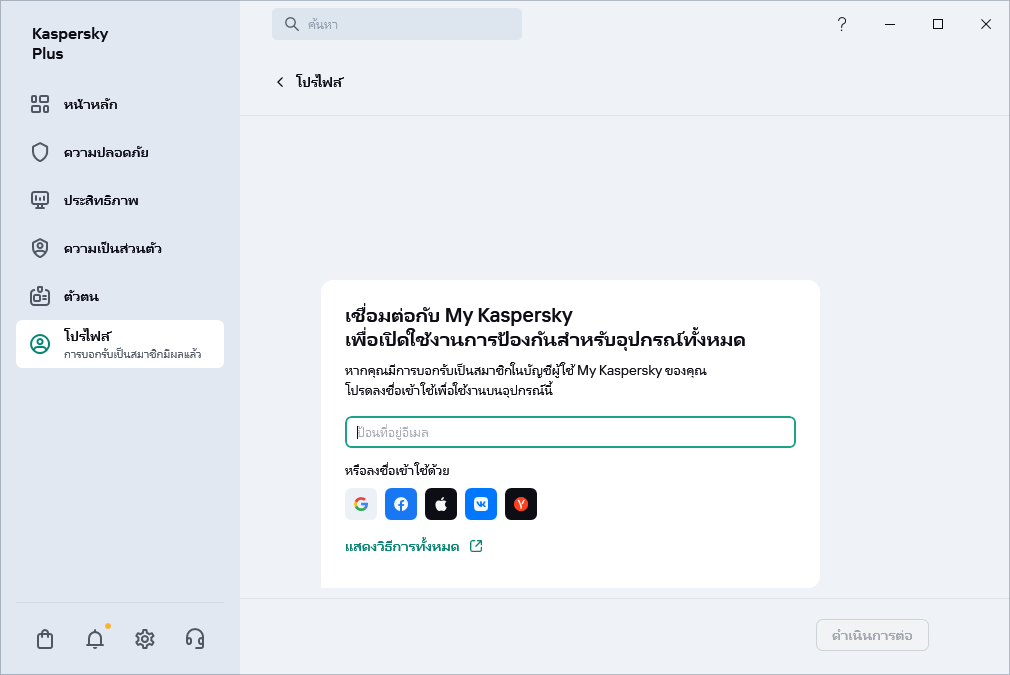
Task: Open the help question mark
Action: click(842, 23)
